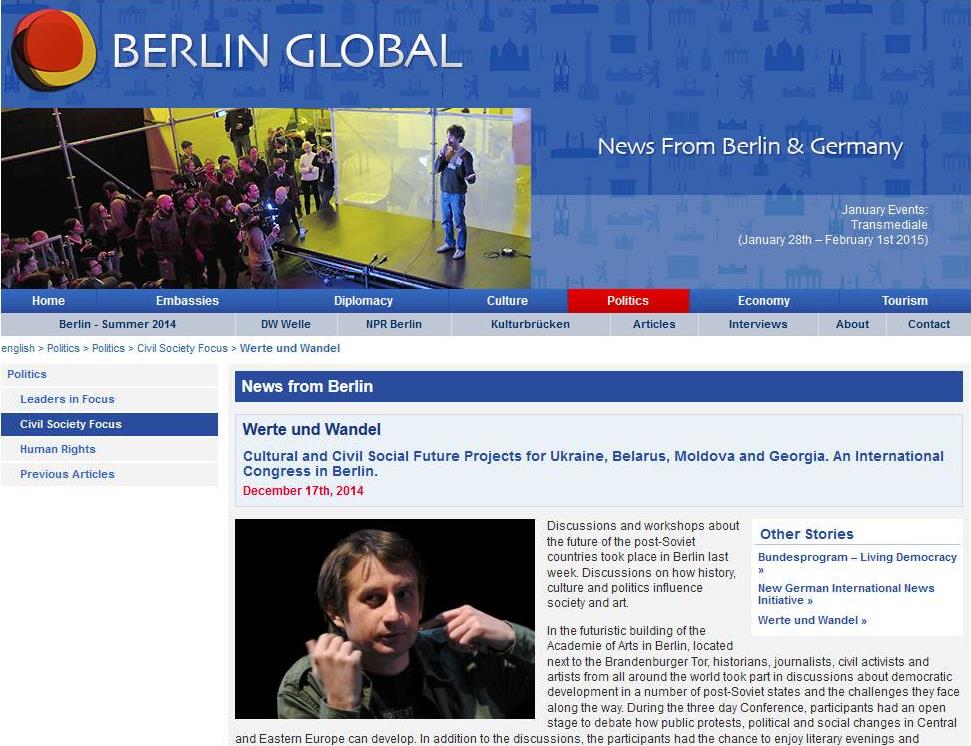Click the Transmediale January Events text

click(833, 225)
